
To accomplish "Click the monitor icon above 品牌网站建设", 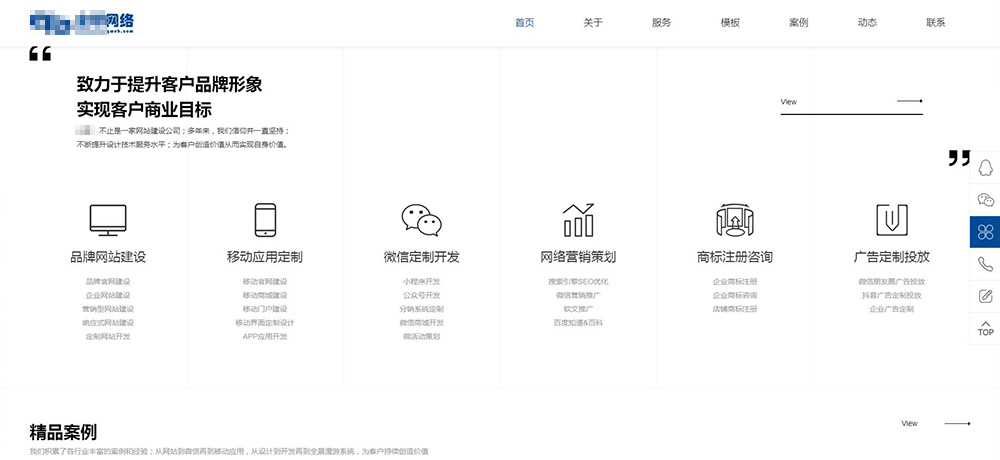I will 108,219.
